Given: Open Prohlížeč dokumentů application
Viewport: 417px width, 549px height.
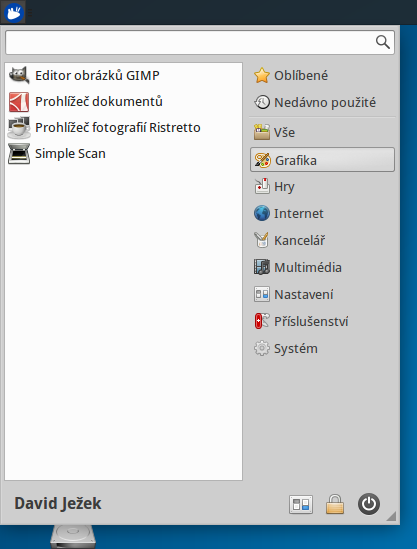Looking at the screenshot, I should pyautogui.click(x=123, y=102).
